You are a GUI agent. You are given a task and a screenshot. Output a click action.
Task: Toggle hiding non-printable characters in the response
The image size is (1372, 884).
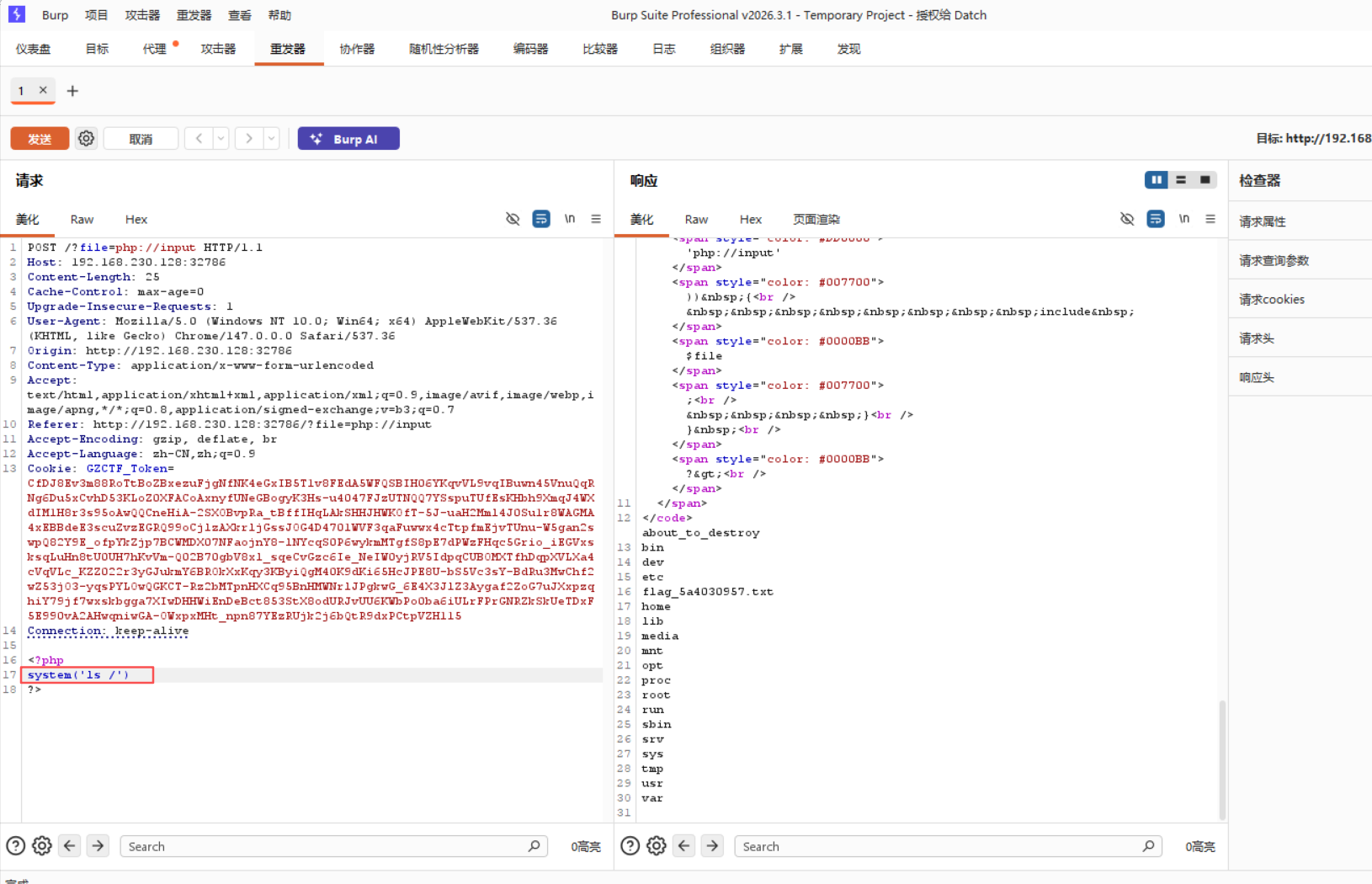1127,219
